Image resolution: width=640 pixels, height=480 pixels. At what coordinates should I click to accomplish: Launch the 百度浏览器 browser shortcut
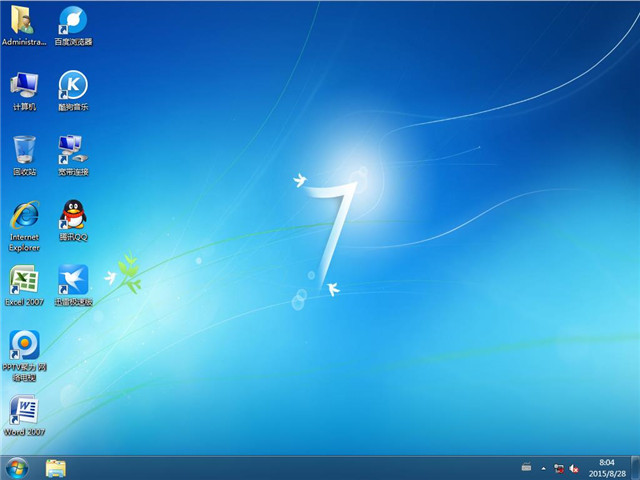coord(73,25)
